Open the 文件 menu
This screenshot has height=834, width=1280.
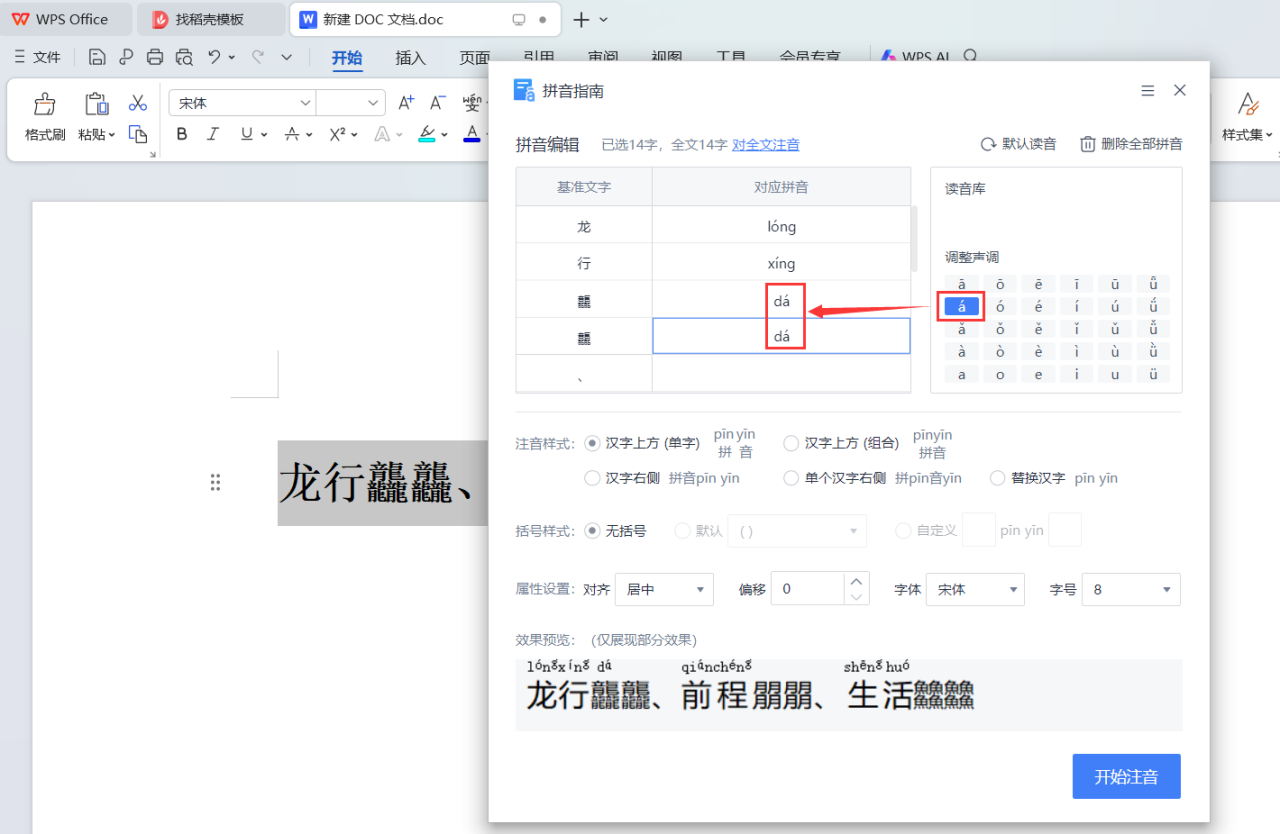pyautogui.click(x=37, y=57)
